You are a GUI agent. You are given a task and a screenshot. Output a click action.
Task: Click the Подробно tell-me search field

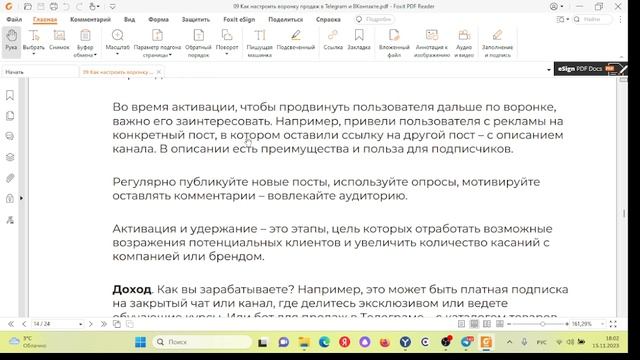click(x=374, y=19)
